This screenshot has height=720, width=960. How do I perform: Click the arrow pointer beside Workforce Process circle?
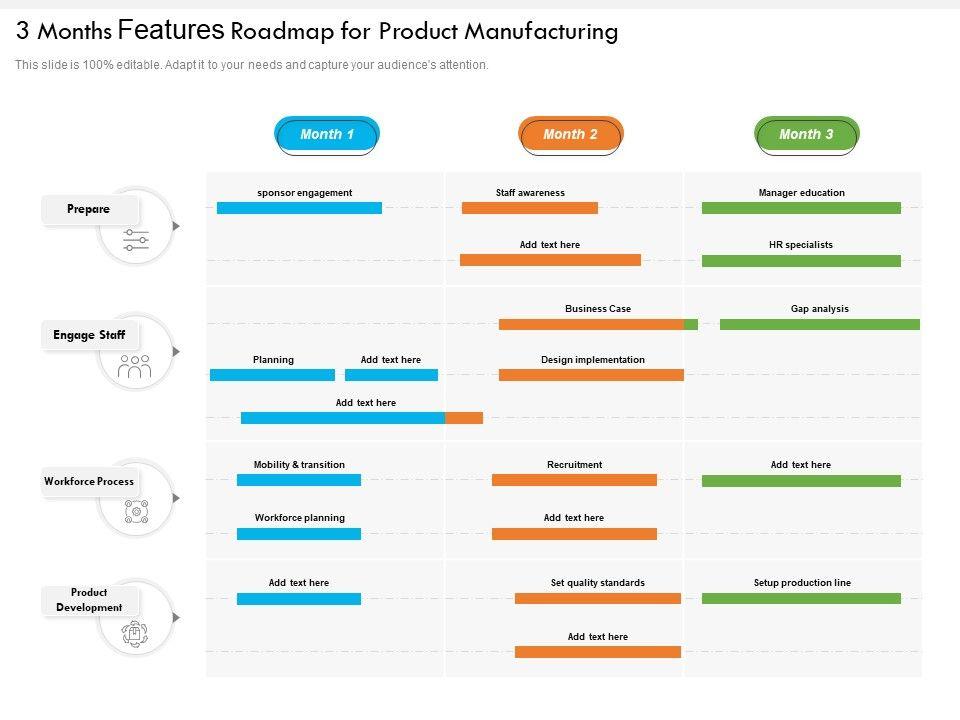tap(177, 498)
